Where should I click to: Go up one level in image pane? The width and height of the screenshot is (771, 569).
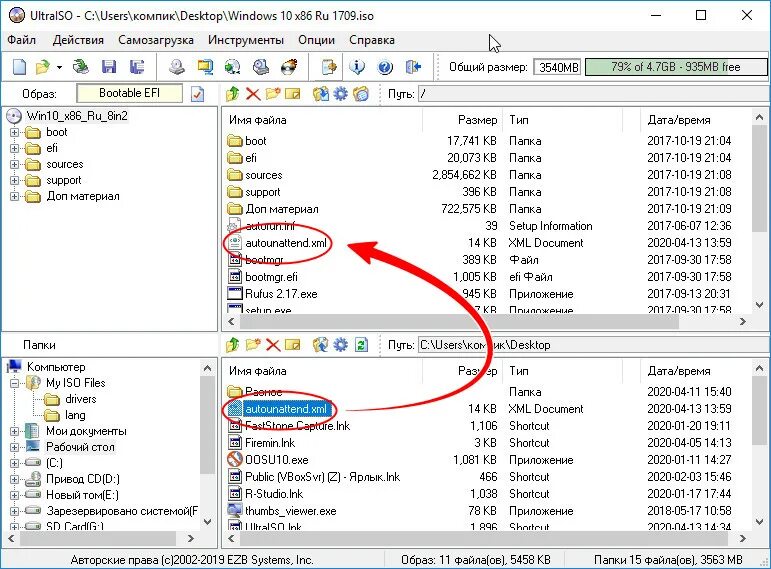pyautogui.click(x=233, y=93)
